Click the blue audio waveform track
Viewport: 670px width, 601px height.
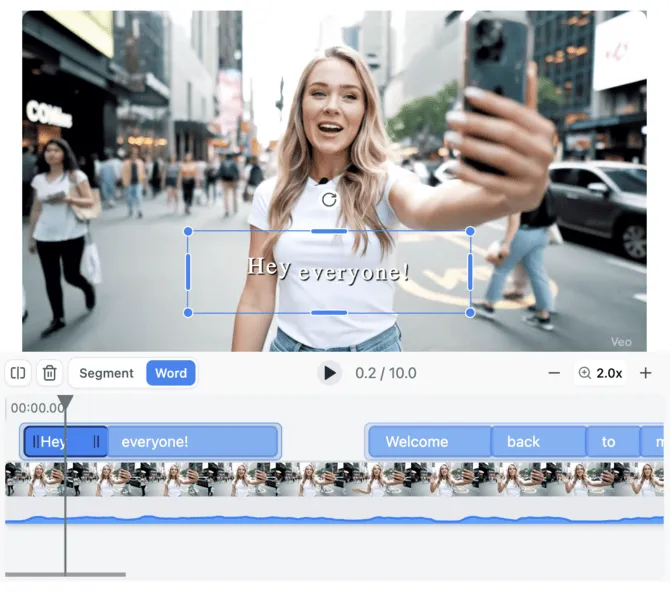point(334,519)
